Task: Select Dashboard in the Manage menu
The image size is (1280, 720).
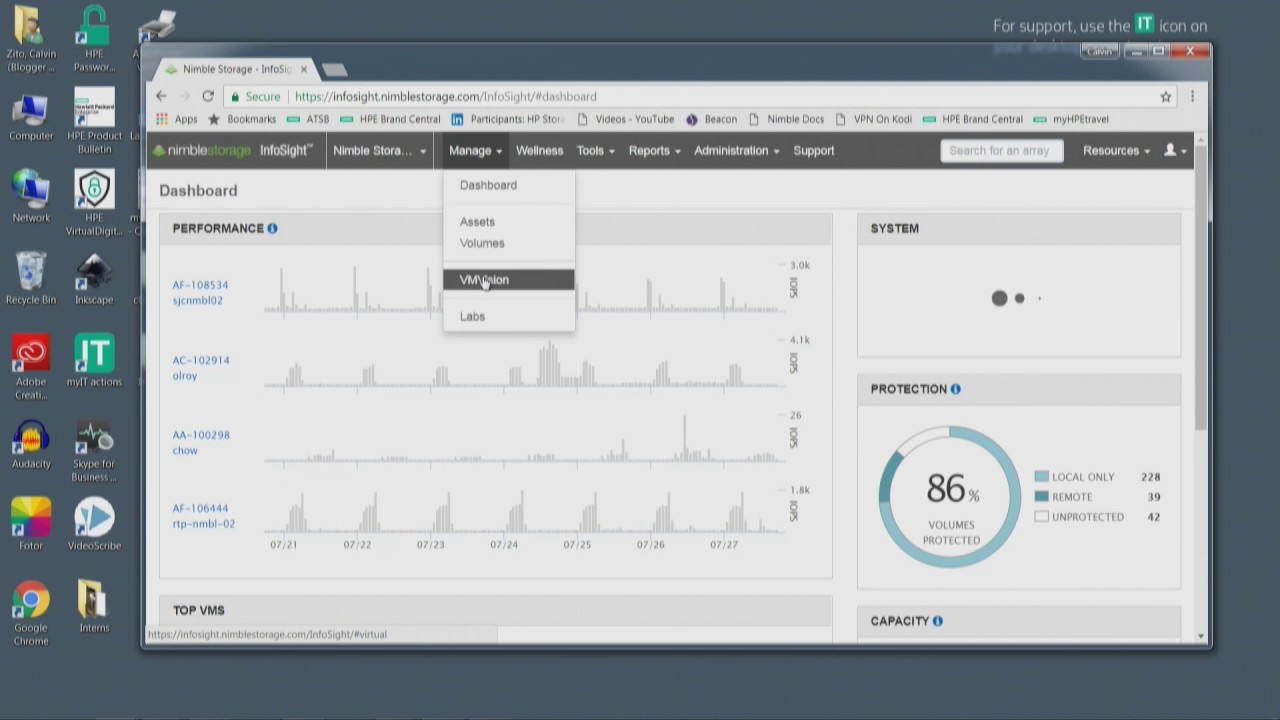Action: [x=509, y=185]
